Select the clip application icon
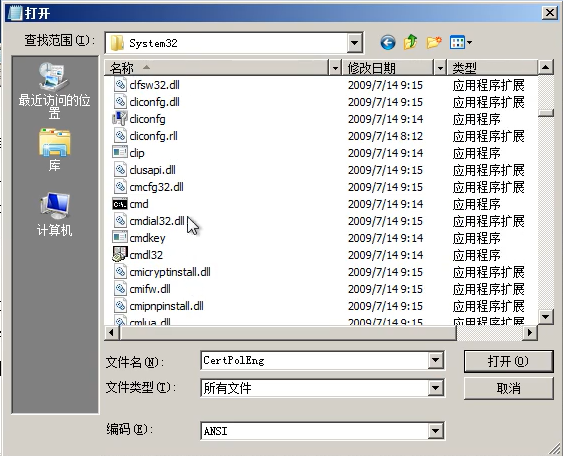 pos(120,153)
